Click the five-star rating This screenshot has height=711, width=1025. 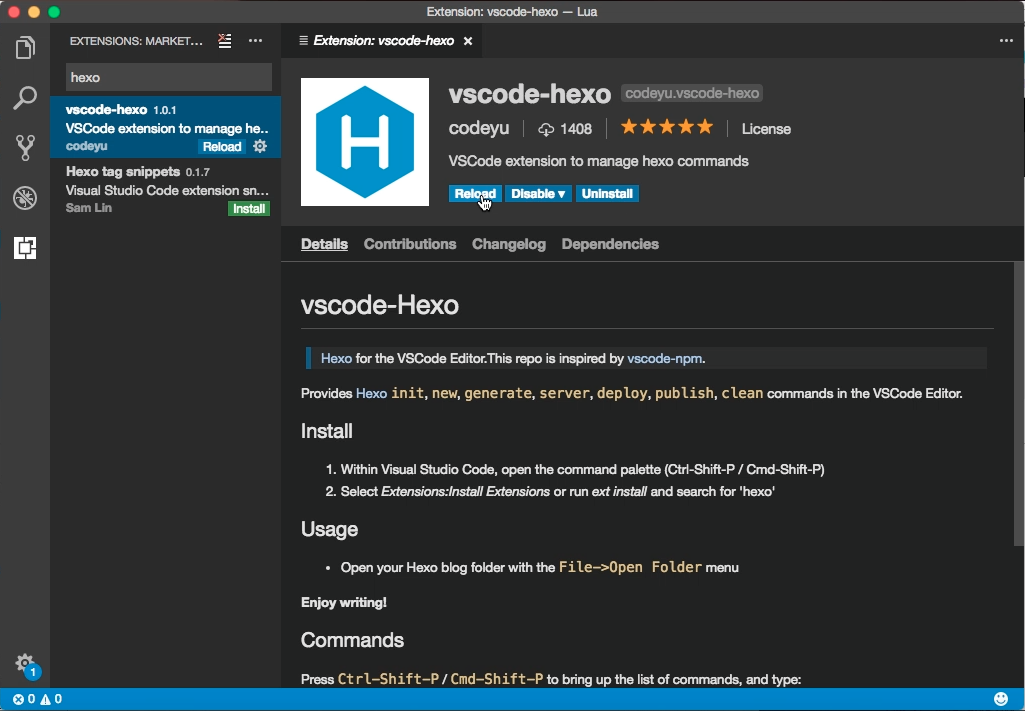667,127
